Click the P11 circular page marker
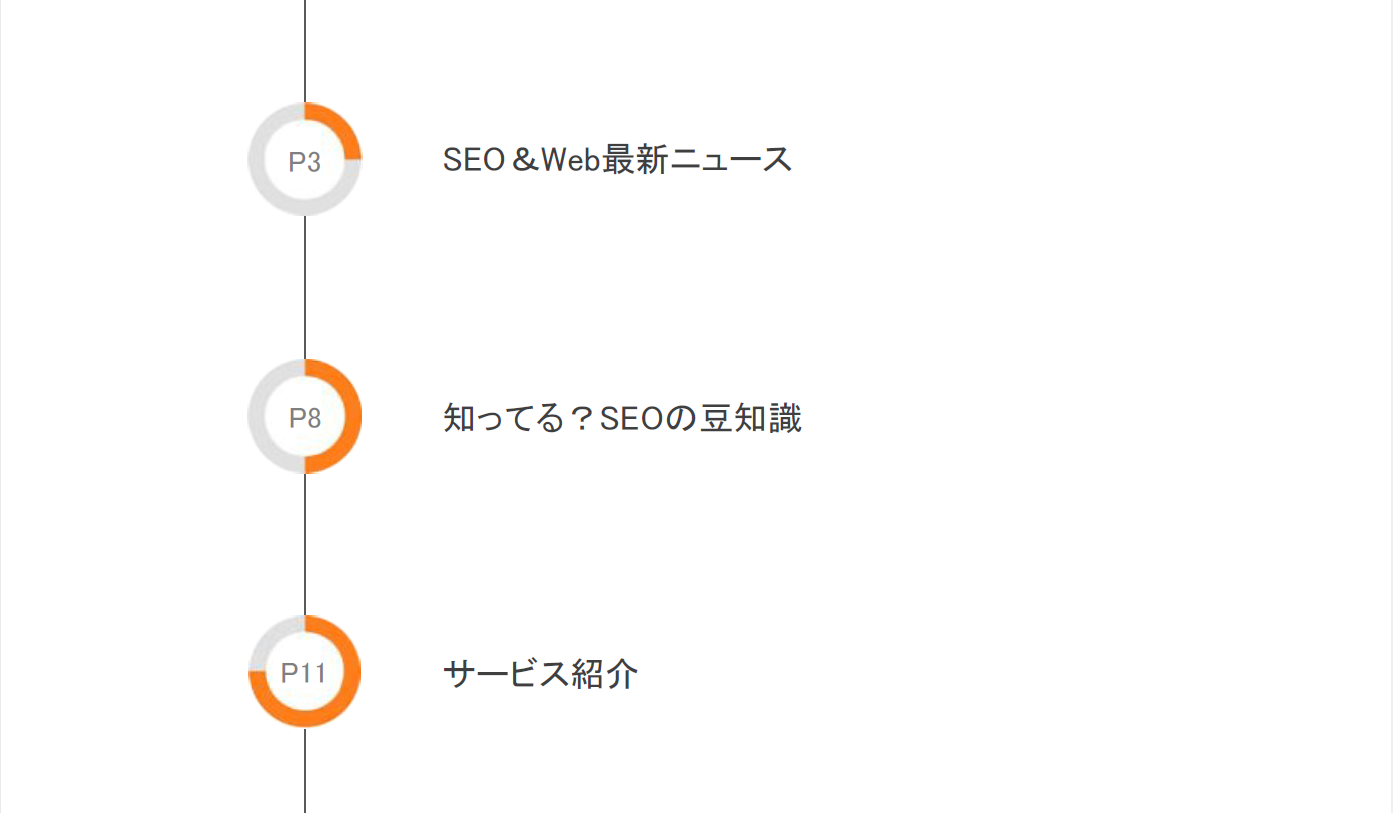Image resolution: width=1393 pixels, height=813 pixels. point(305,672)
